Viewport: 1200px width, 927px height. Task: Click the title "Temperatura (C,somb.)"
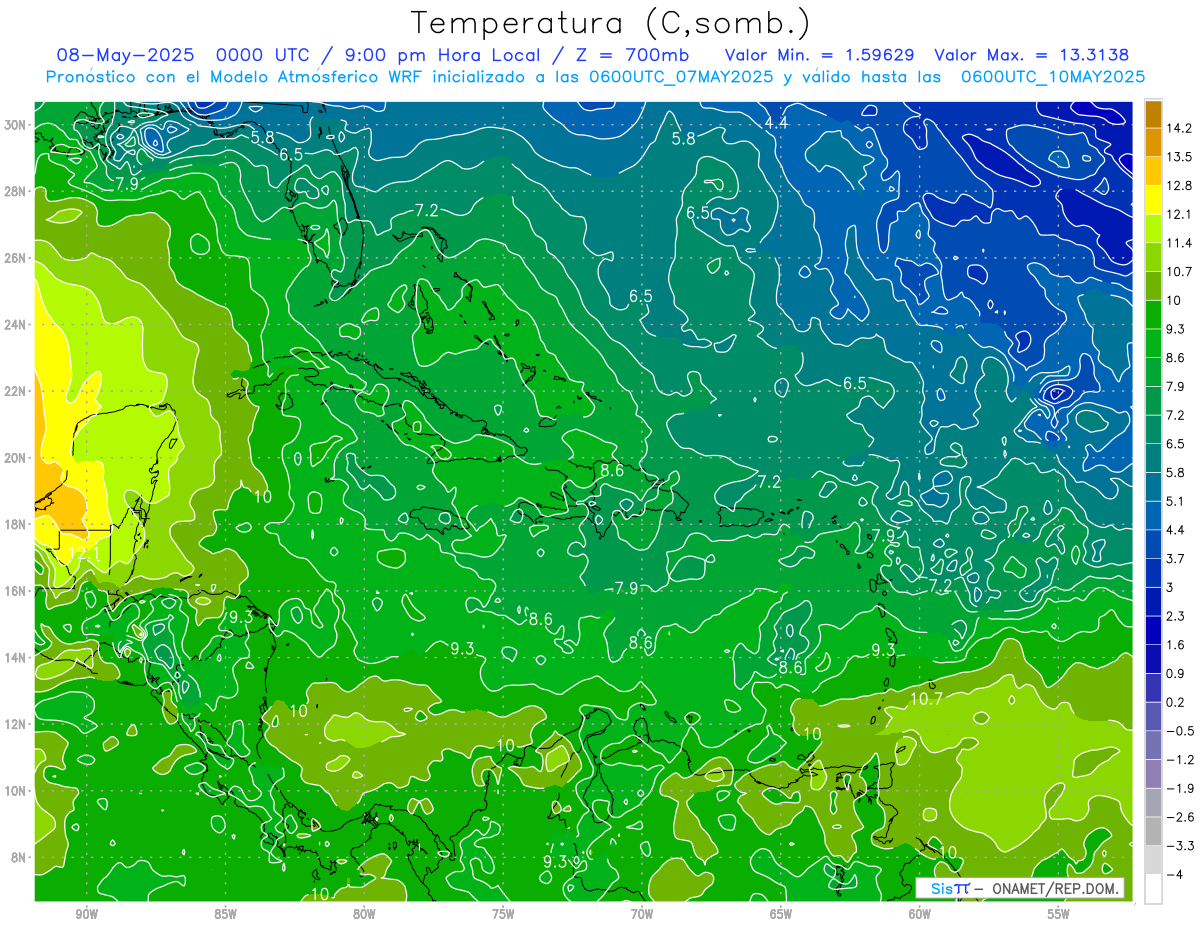(x=611, y=23)
